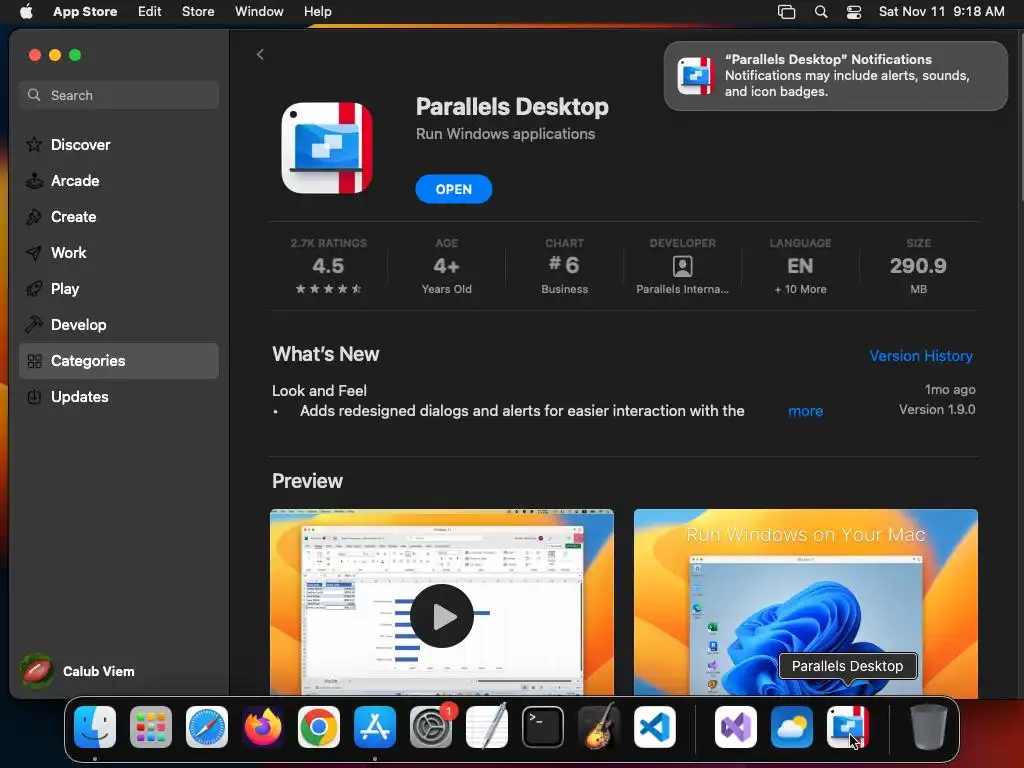The width and height of the screenshot is (1024, 768).
Task: Click the Parallels Desktop notification banner
Action: [835, 76]
